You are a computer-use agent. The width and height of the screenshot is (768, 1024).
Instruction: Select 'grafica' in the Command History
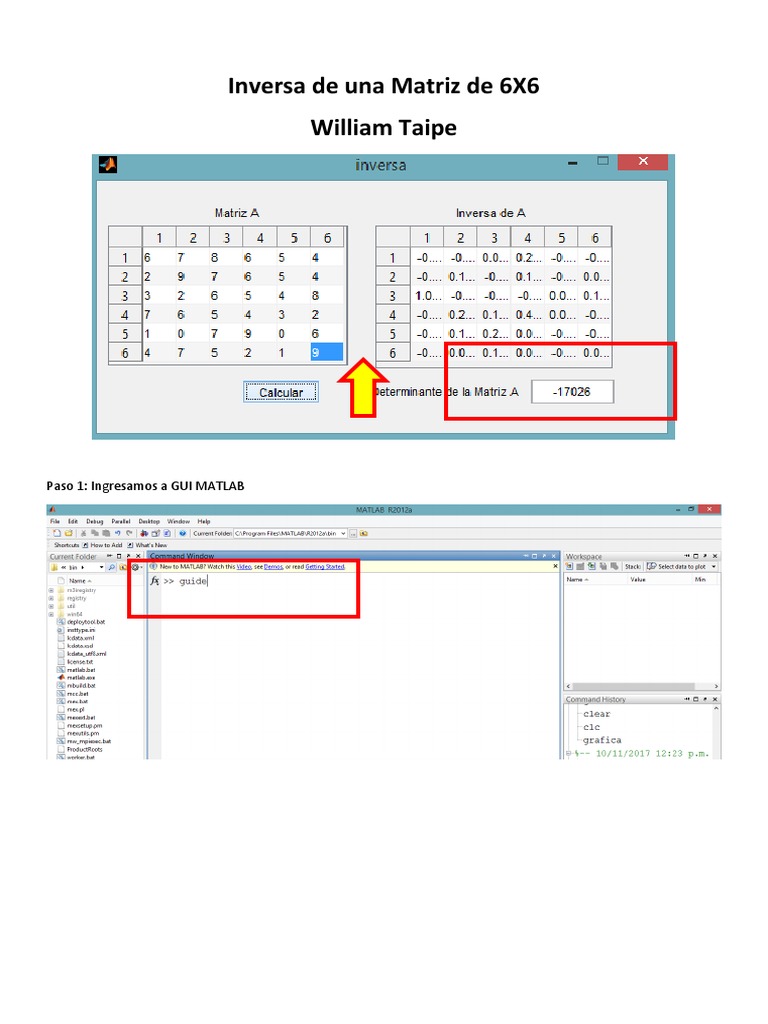tap(601, 740)
